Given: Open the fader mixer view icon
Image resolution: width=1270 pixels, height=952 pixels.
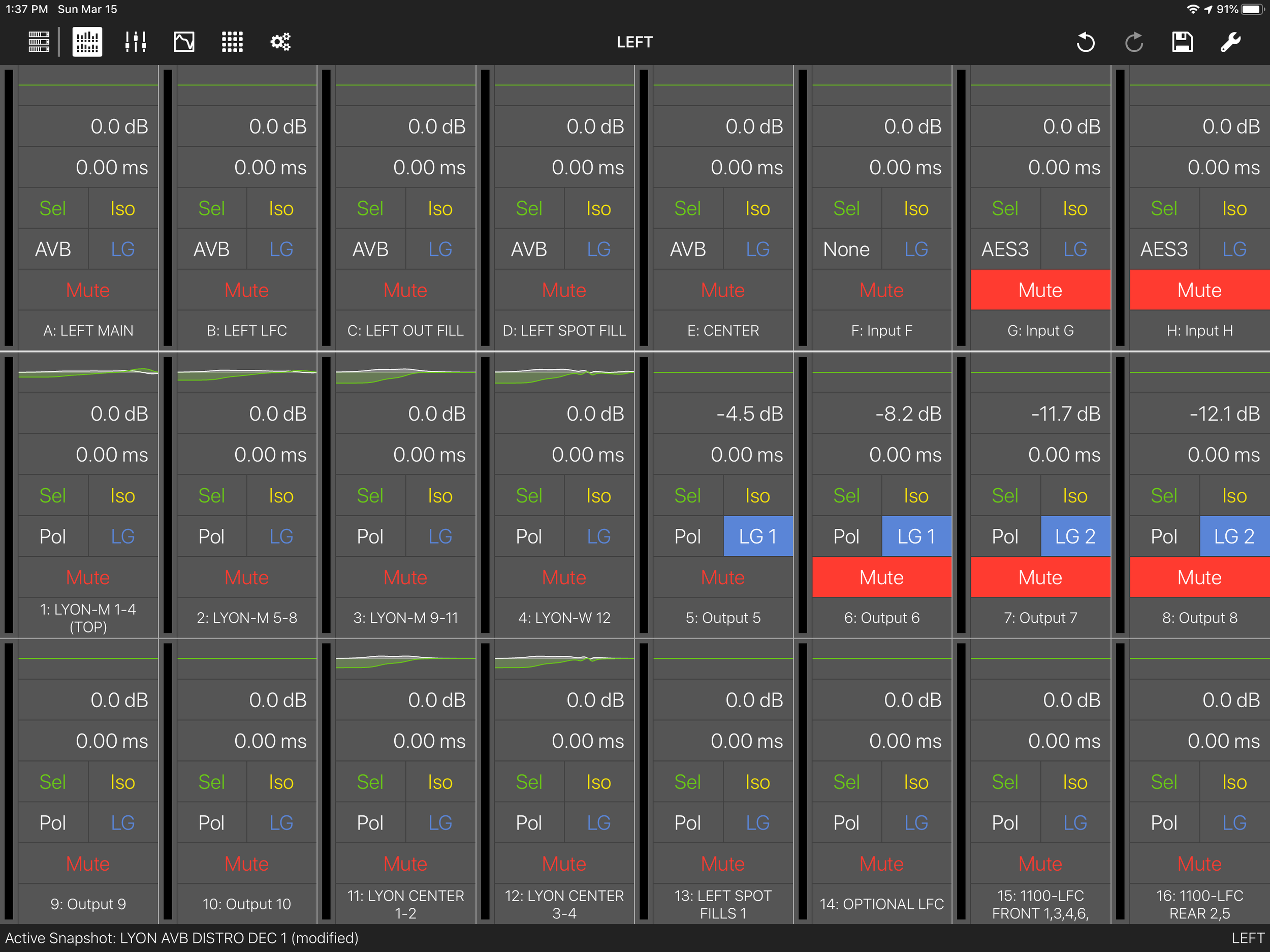Looking at the screenshot, I should (x=136, y=42).
